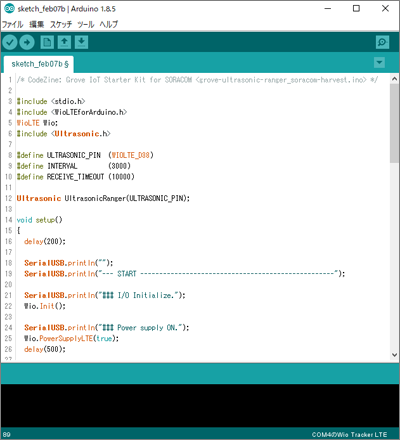
Task: Click the line "#include <WioLTEforArduino.h>"
Action: click(72, 112)
